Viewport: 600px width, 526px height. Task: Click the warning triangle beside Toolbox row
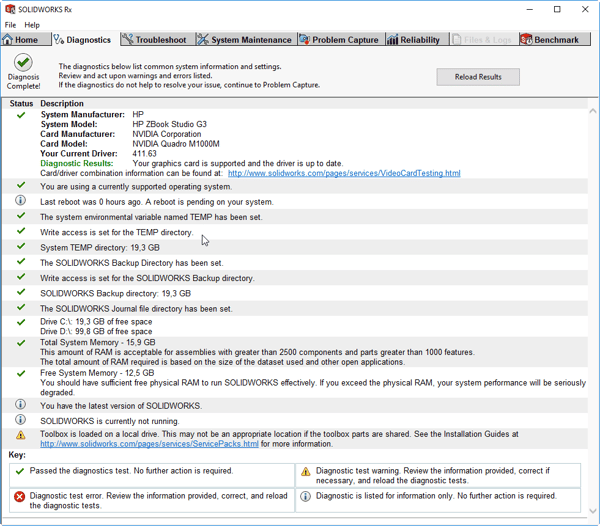(x=21, y=435)
